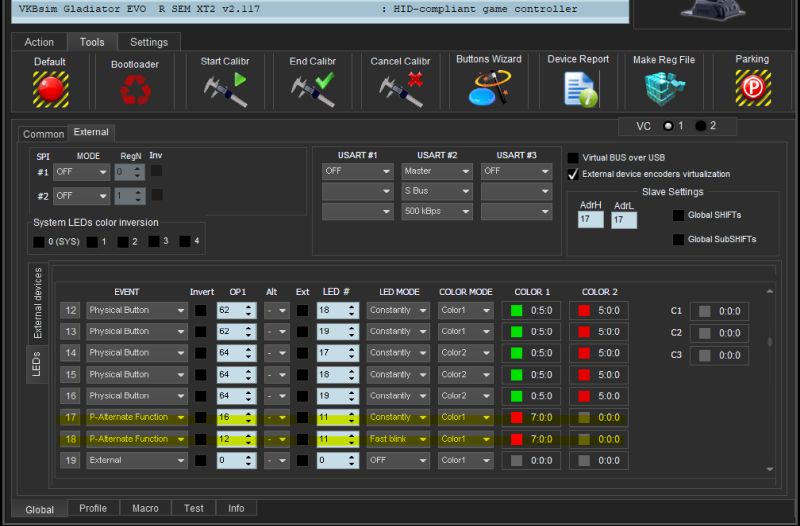Open the Action tab

[39, 42]
